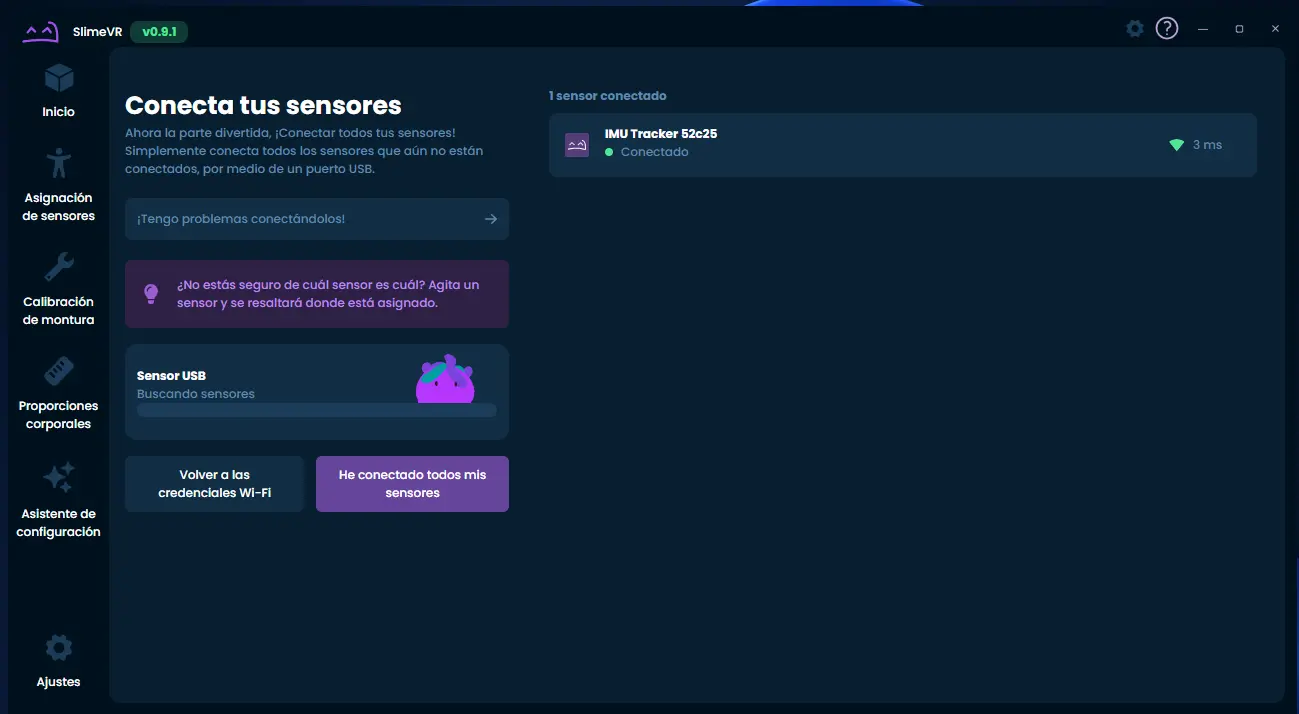
Task: Launch Asistente de configuración sparkles icon
Action: (x=59, y=477)
